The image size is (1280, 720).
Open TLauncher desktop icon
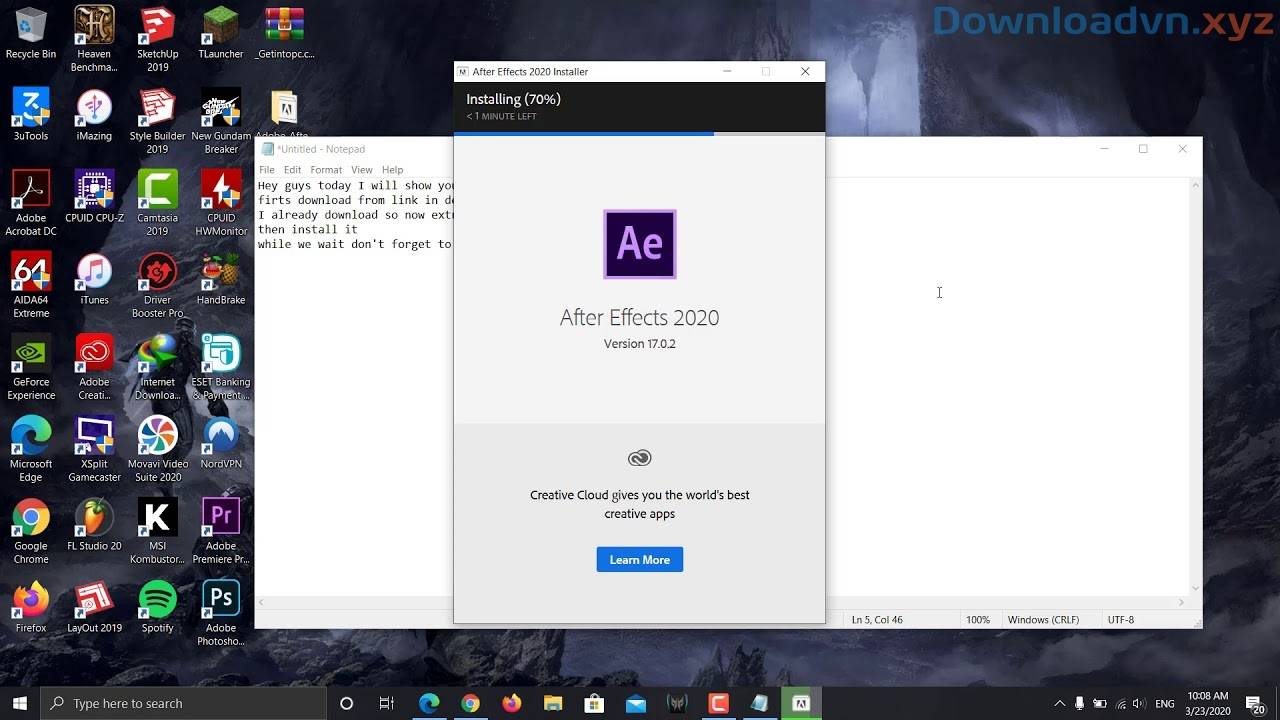click(221, 33)
